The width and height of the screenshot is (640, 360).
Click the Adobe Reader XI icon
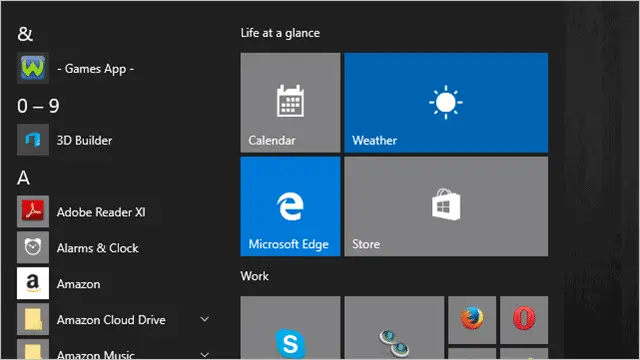tap(33, 211)
